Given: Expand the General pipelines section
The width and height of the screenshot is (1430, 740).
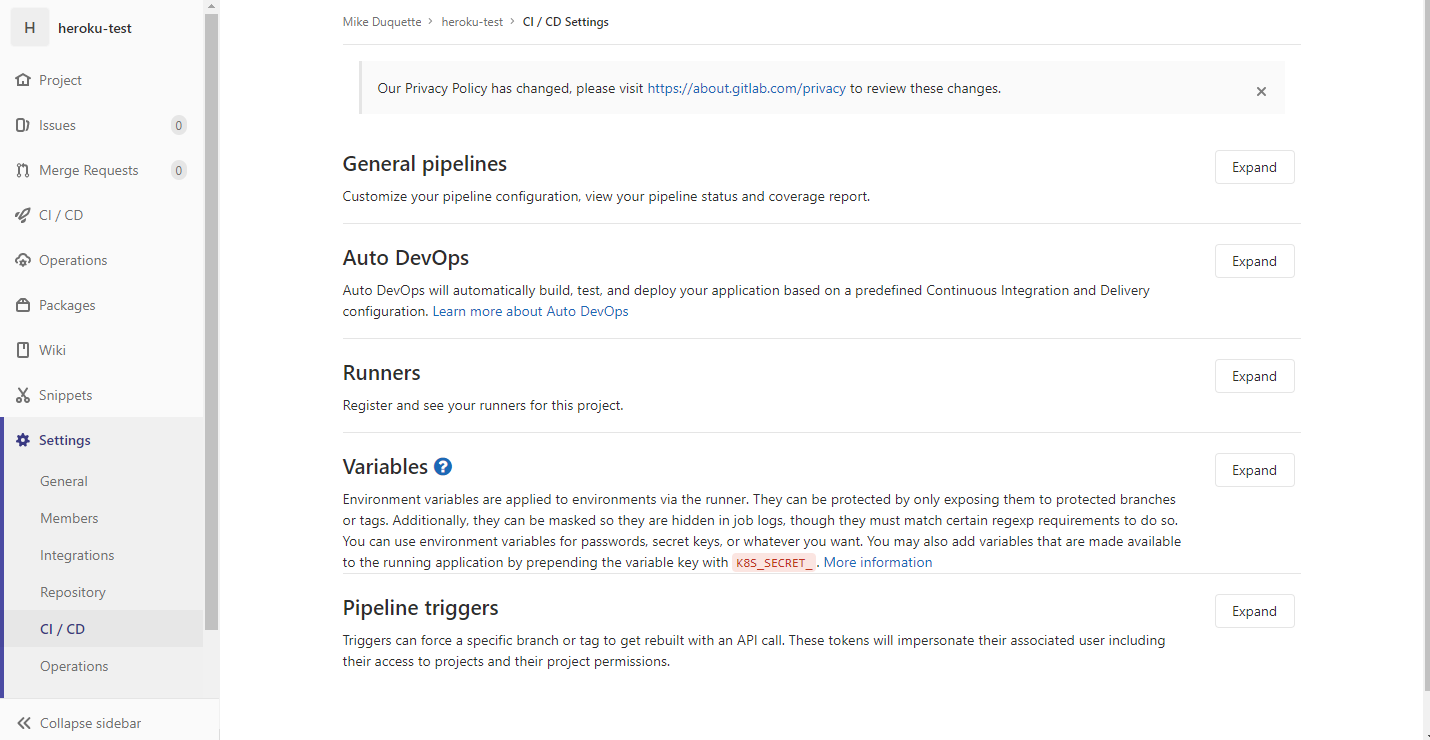Looking at the screenshot, I should point(1254,167).
